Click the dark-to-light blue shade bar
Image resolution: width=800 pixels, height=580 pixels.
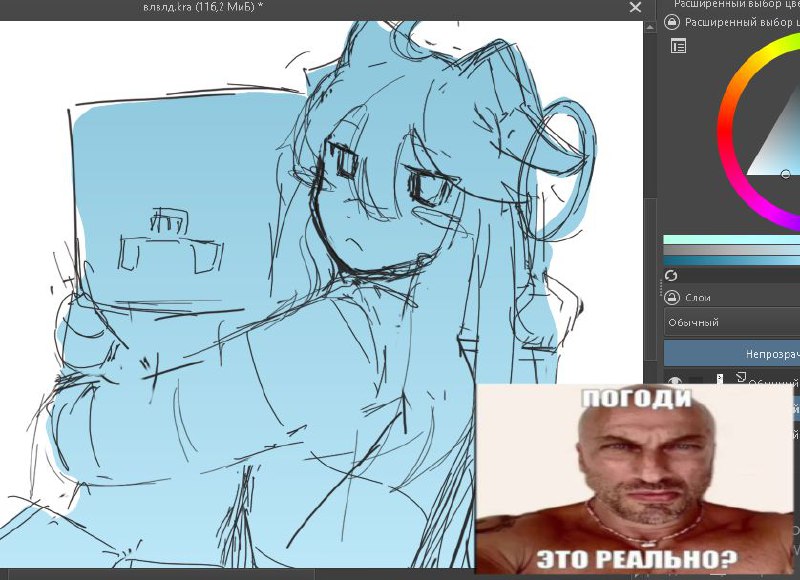(732, 261)
